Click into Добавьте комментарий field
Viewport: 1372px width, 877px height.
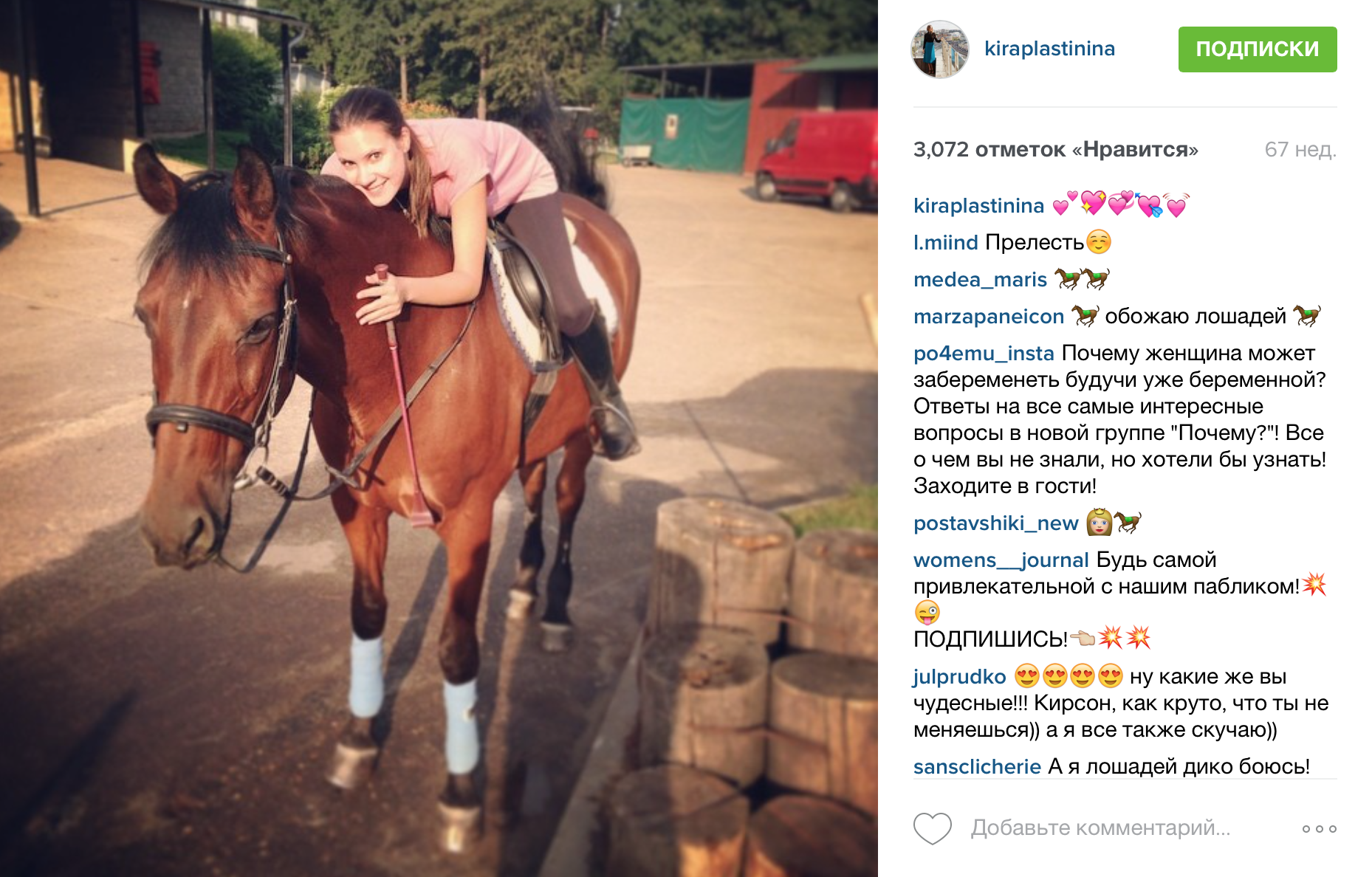[x=1100, y=828]
